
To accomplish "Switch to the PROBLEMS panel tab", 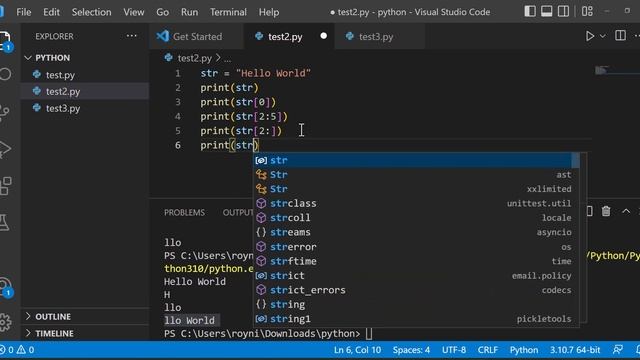I will coord(184,212).
